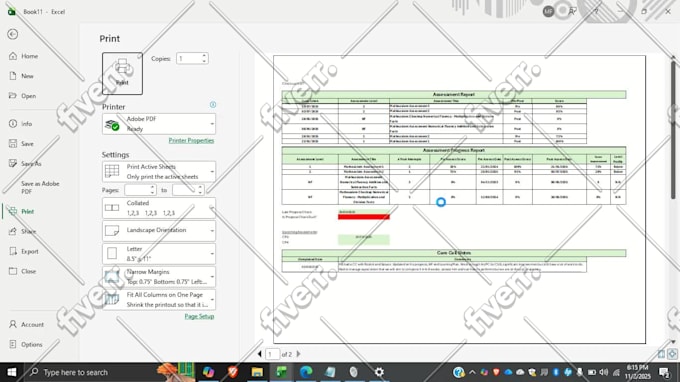Increase copies with the up spinner
The image size is (680, 382).
pyautogui.click(x=204, y=56)
